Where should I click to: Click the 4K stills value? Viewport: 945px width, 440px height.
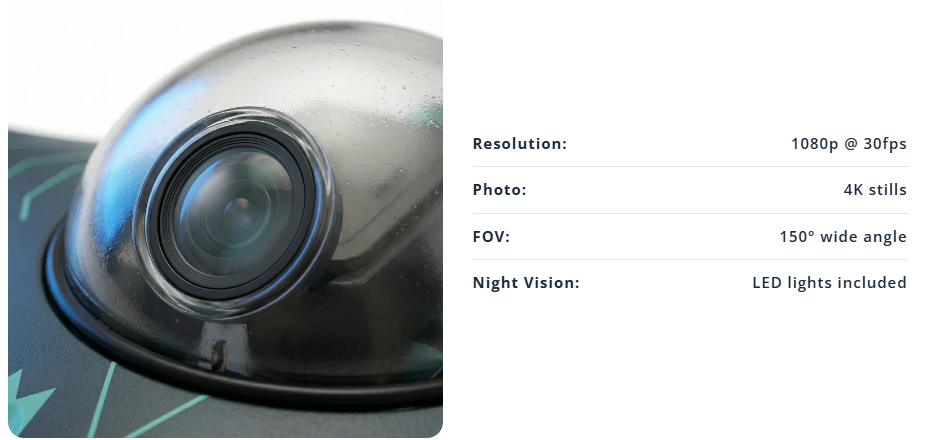pos(875,190)
